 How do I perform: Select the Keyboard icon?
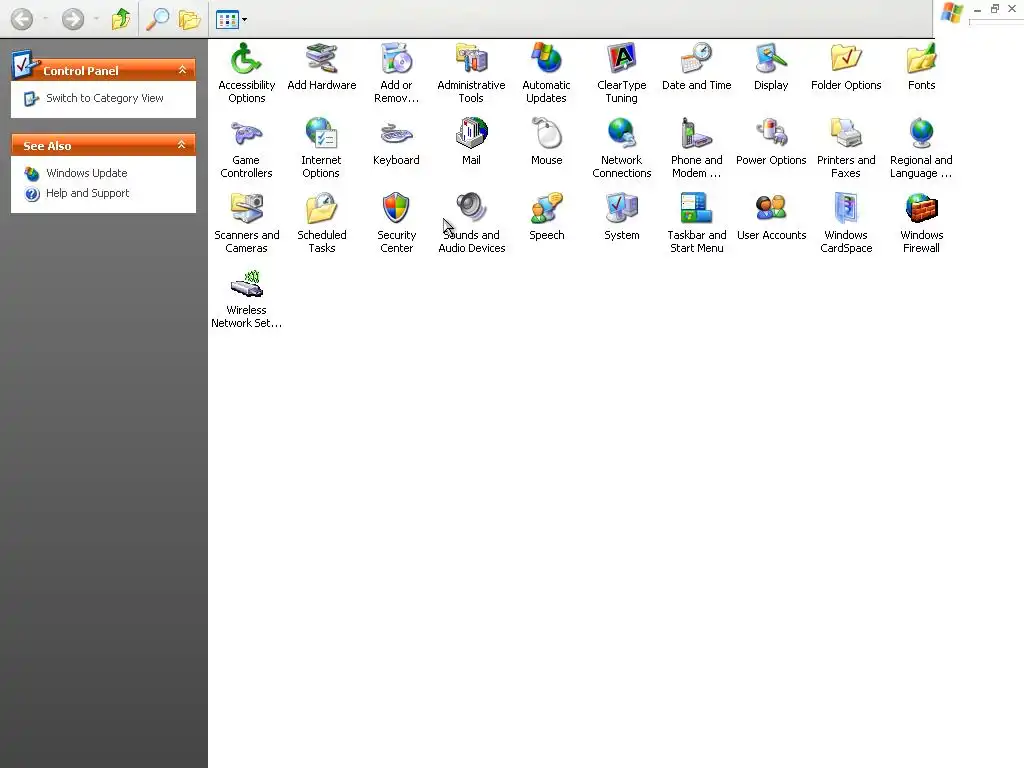pyautogui.click(x=396, y=134)
